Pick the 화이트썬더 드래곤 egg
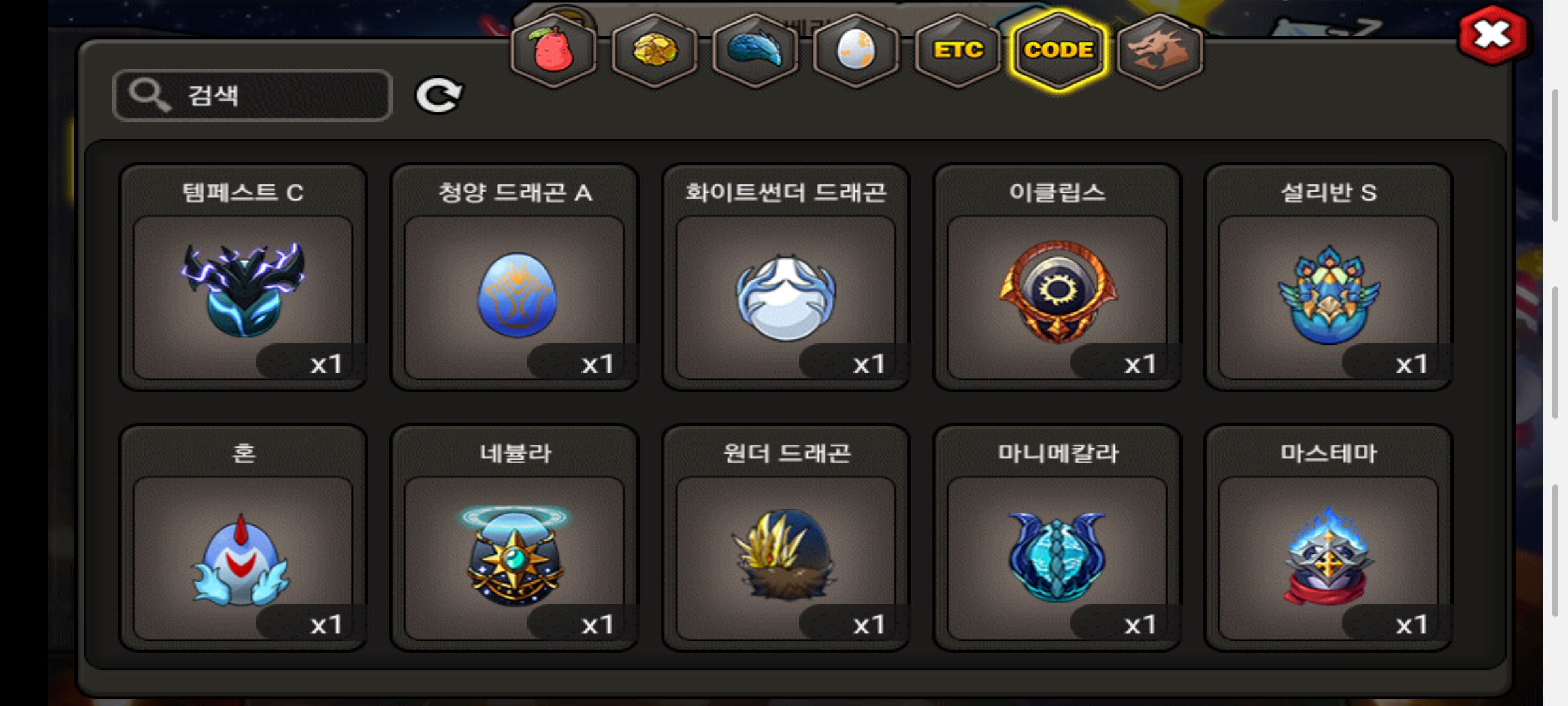This screenshot has width=1568, height=706. (786, 277)
